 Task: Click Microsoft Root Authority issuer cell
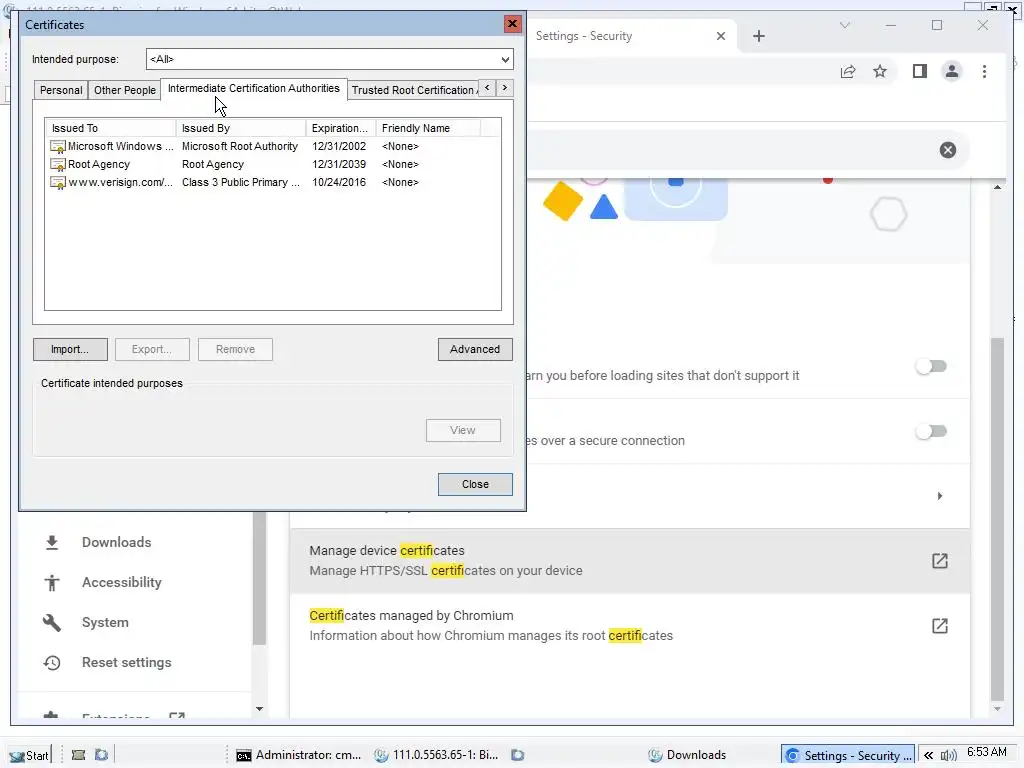[240, 146]
